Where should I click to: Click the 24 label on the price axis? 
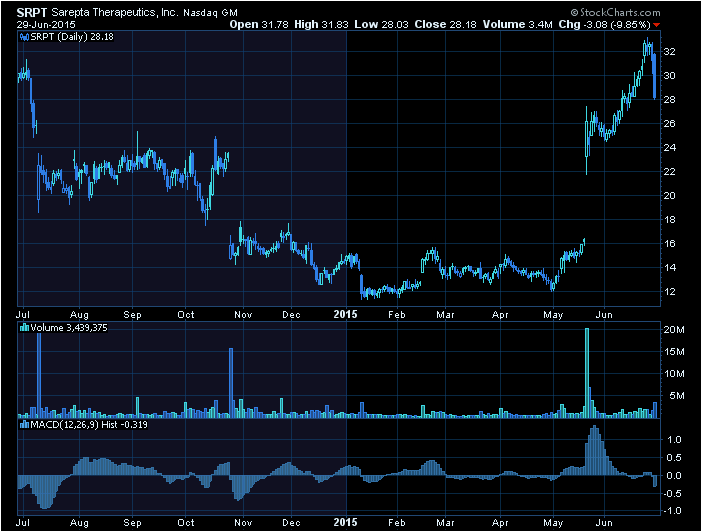click(669, 147)
